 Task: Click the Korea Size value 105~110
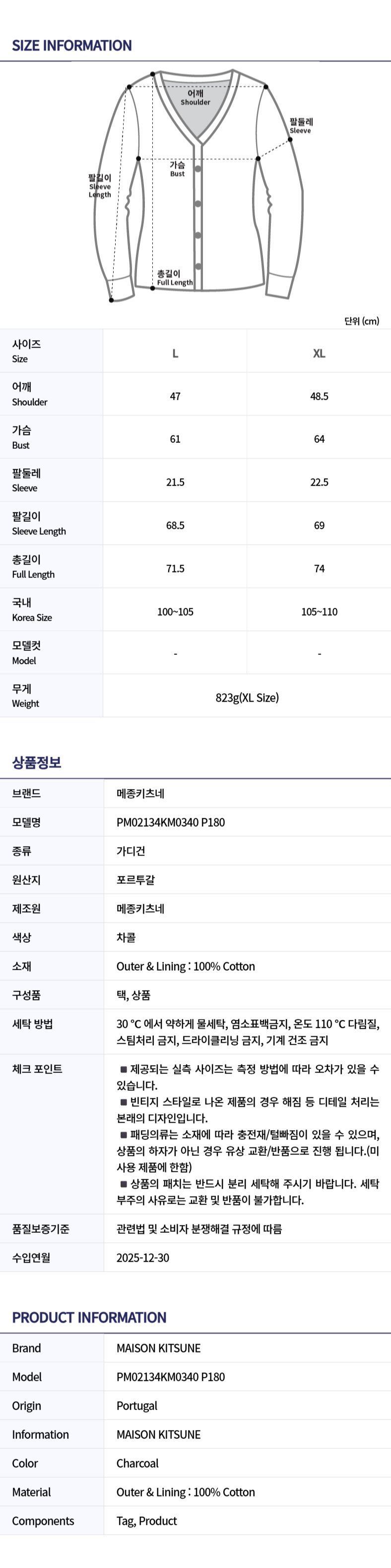point(319,612)
